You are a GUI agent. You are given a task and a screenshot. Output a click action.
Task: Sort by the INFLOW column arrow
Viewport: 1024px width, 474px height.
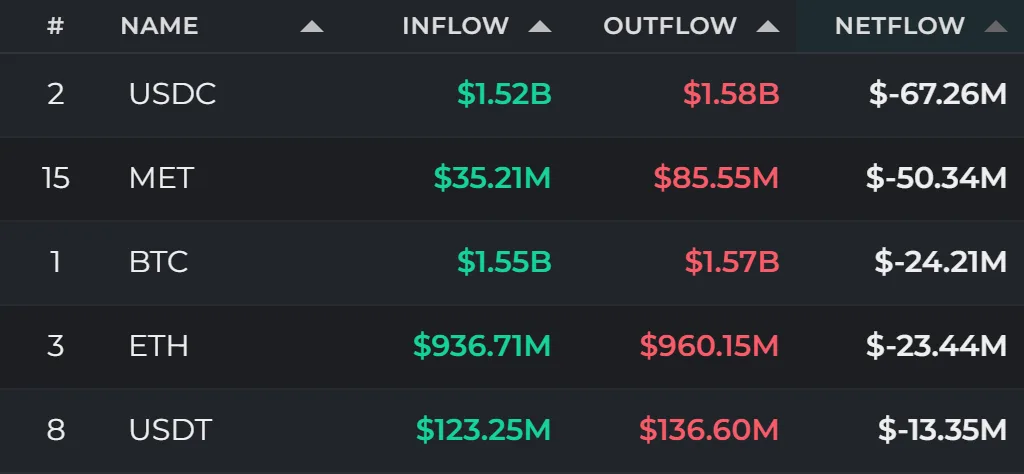540,27
